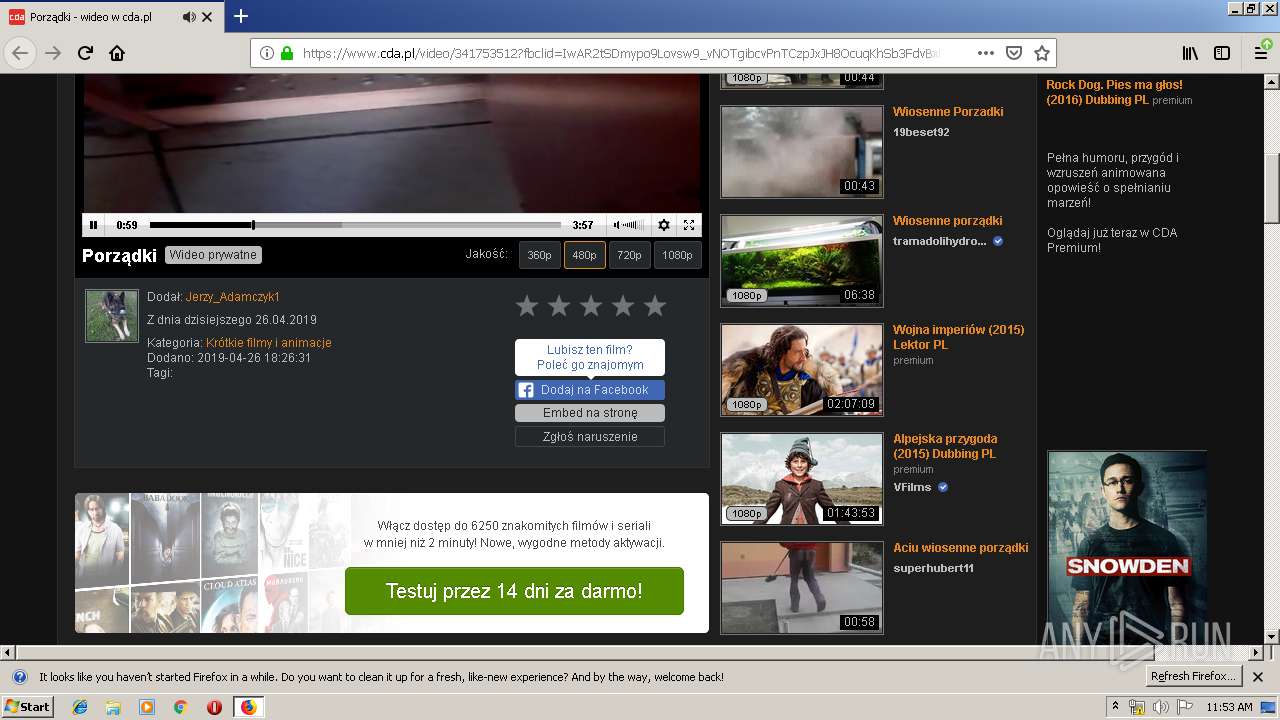
Task: Save page to Pocket icon
Action: [1014, 53]
